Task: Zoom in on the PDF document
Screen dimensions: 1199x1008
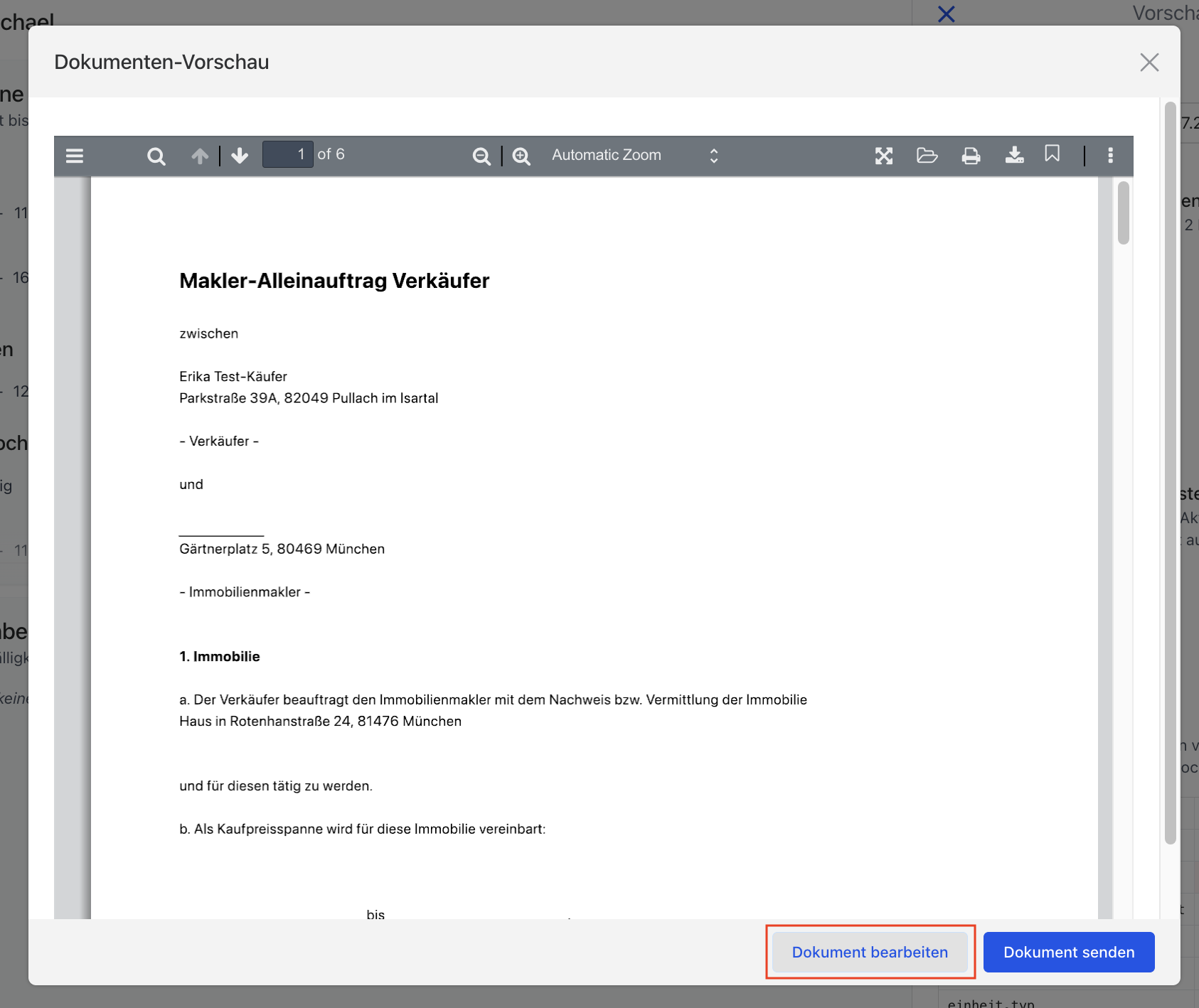Action: tap(521, 156)
